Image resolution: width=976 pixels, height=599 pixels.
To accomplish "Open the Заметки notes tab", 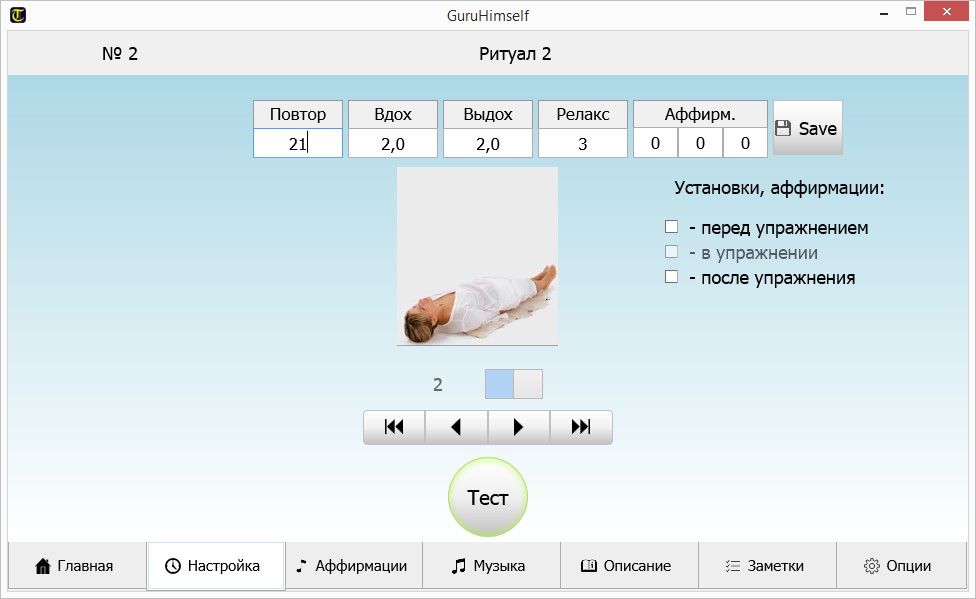I will coord(766,566).
